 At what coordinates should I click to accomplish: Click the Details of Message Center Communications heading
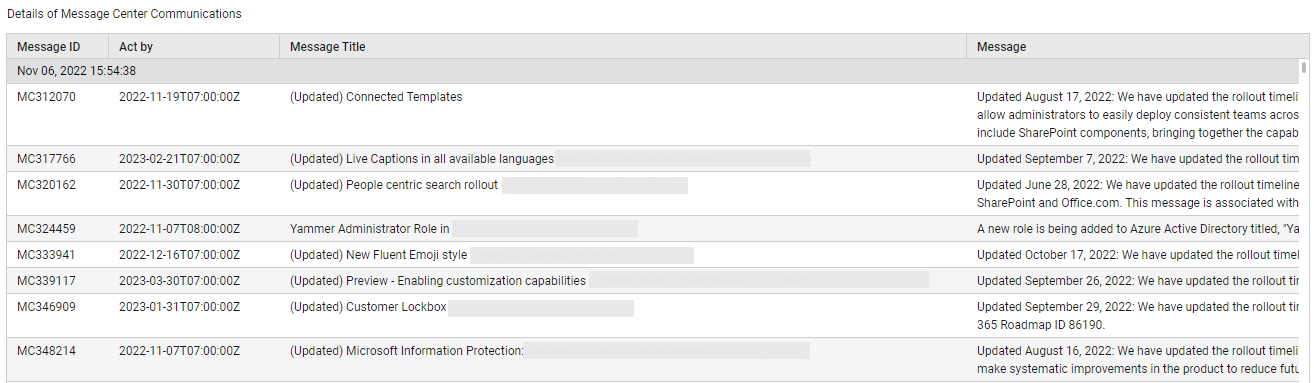point(124,14)
